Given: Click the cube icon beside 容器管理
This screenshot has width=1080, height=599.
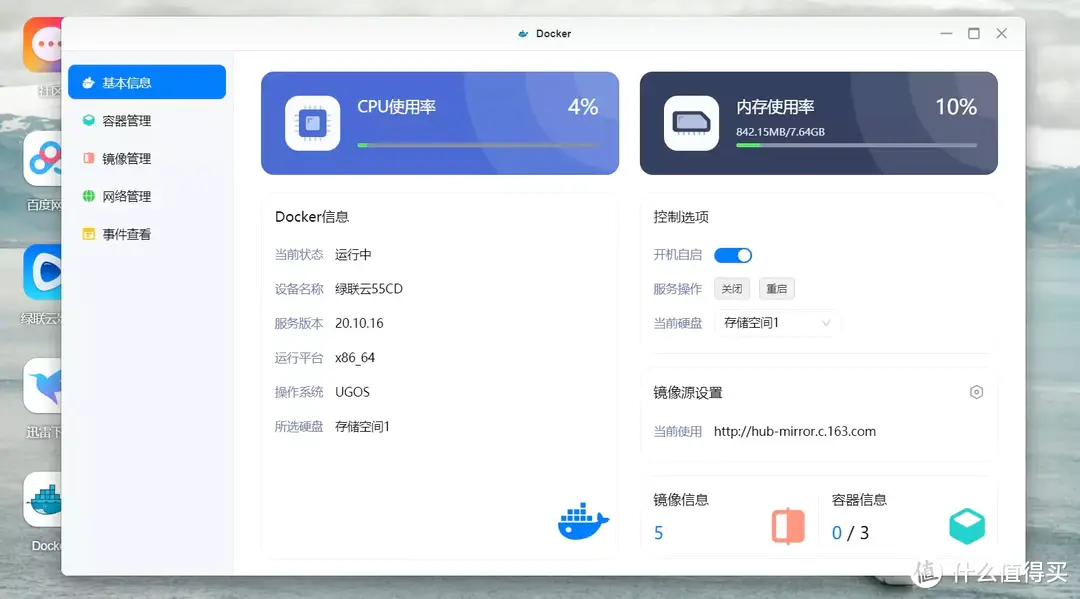Looking at the screenshot, I should 88,120.
